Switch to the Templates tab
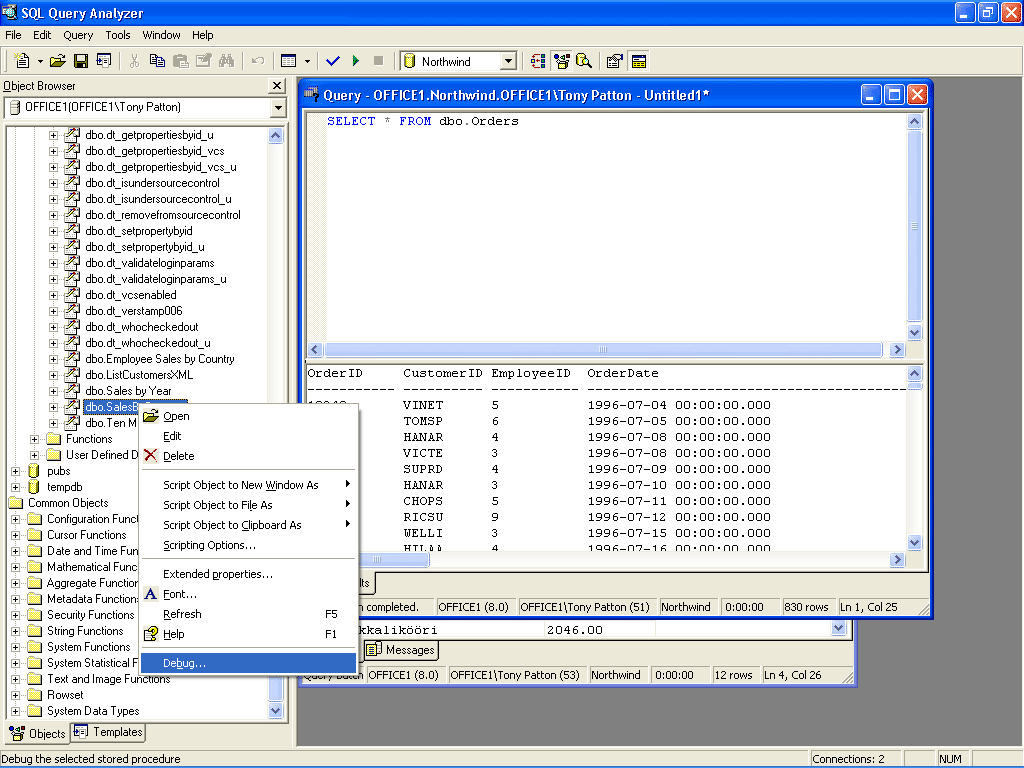Image resolution: width=1024 pixels, height=768 pixels. pyautogui.click(x=107, y=733)
